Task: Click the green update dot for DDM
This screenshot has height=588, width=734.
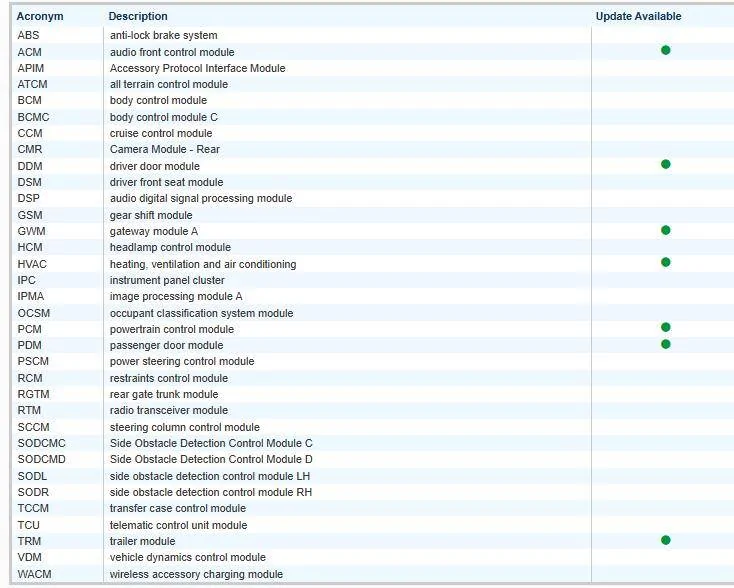Action: coord(665,164)
